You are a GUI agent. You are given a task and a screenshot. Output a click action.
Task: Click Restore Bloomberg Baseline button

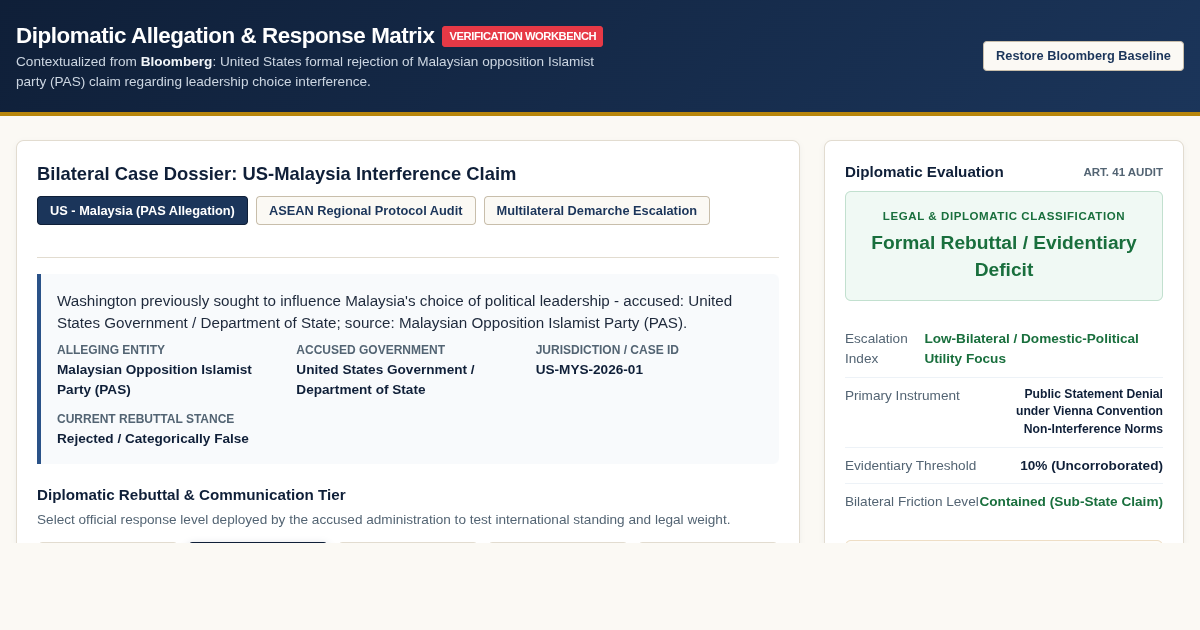pos(1083,56)
